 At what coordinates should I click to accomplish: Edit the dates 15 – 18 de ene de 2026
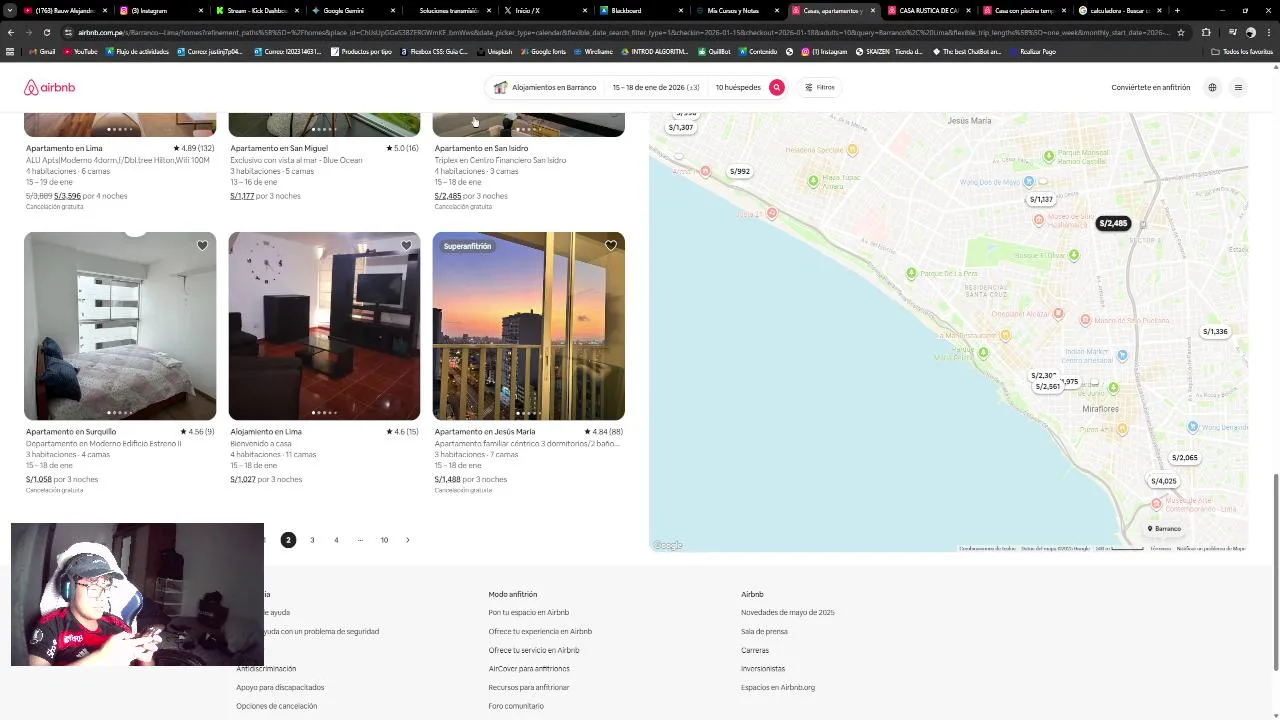pyautogui.click(x=656, y=87)
